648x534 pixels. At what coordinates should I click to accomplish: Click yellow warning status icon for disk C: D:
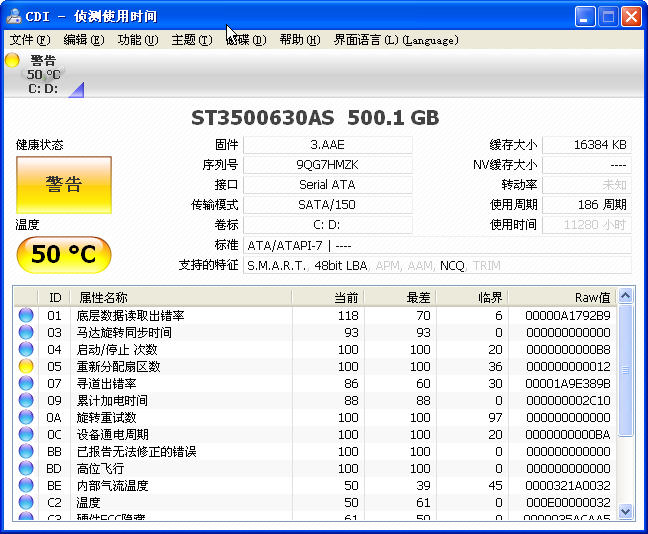coord(12,61)
